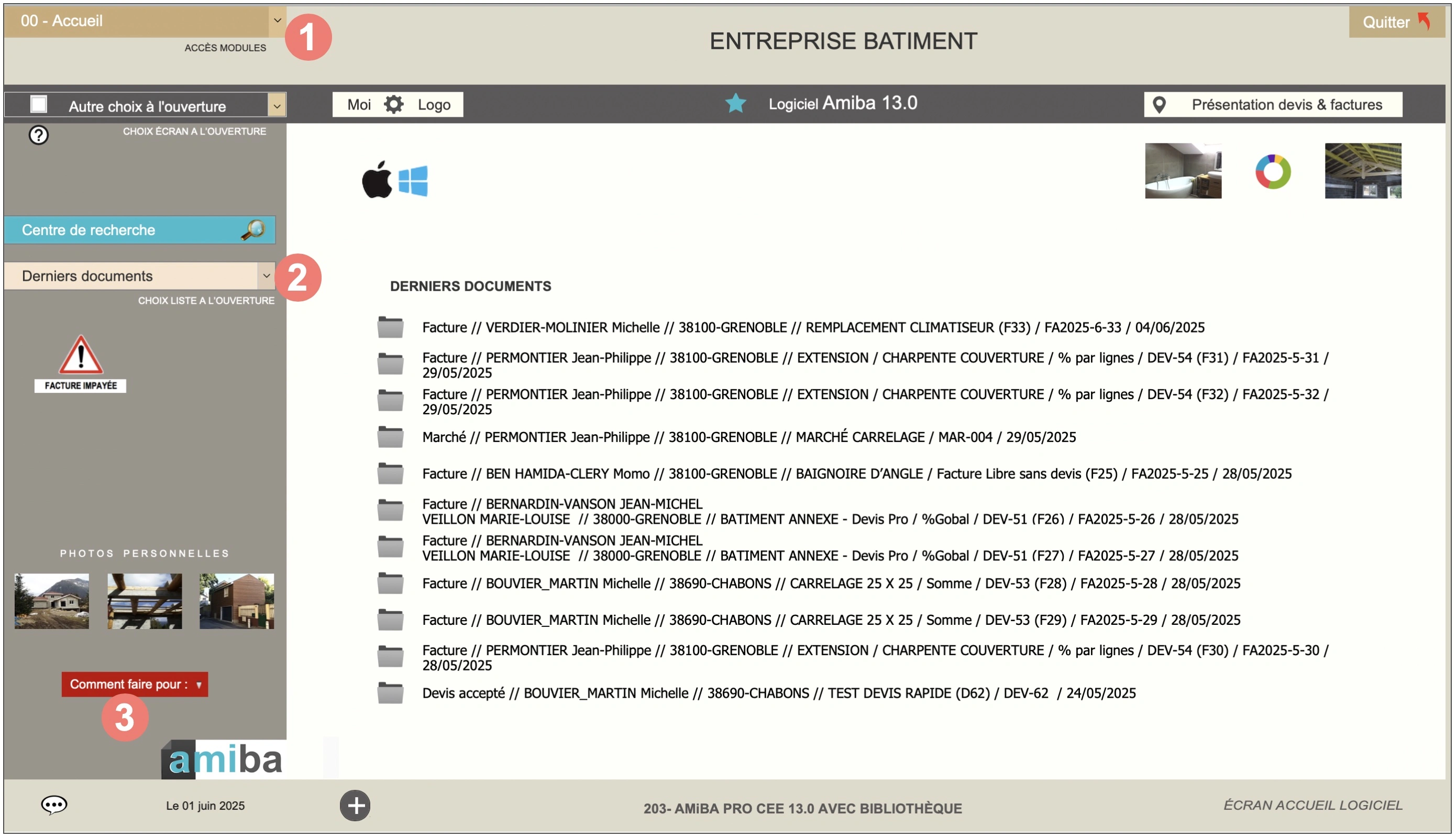Expand the 00 - Accueil module dropdown

point(277,21)
